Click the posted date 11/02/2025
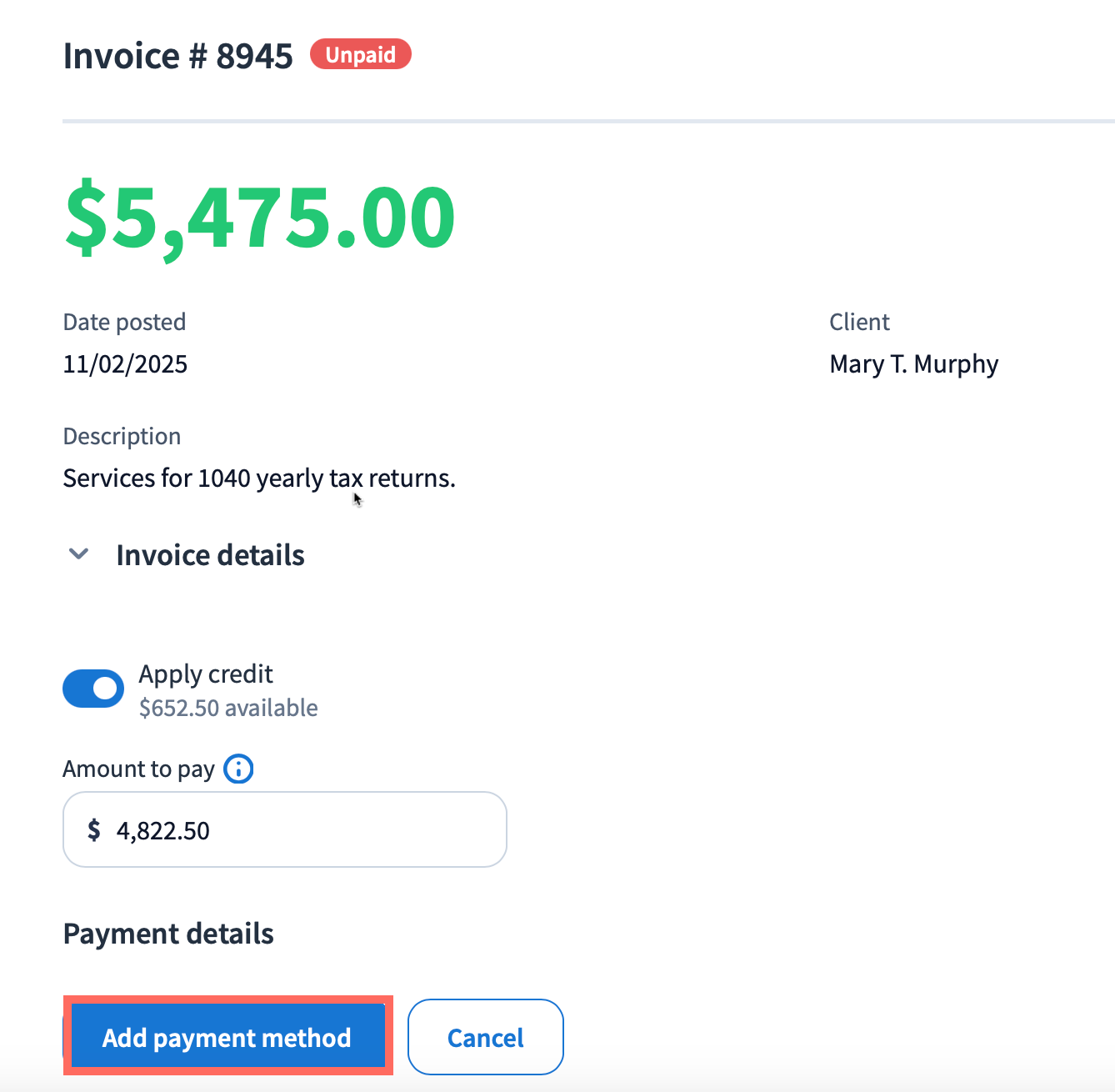 coord(125,364)
